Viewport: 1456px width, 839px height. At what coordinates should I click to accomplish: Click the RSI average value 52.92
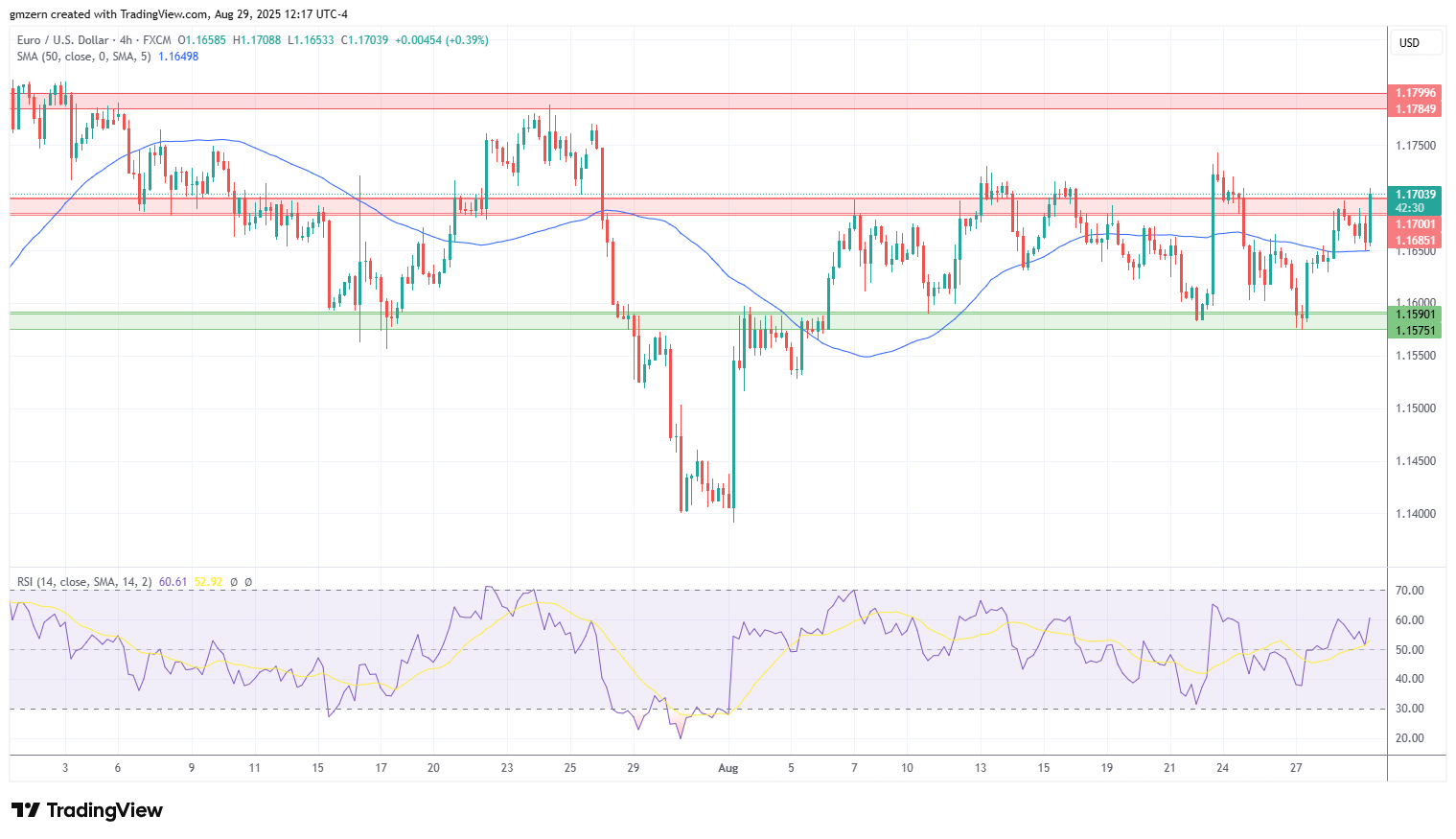click(208, 582)
